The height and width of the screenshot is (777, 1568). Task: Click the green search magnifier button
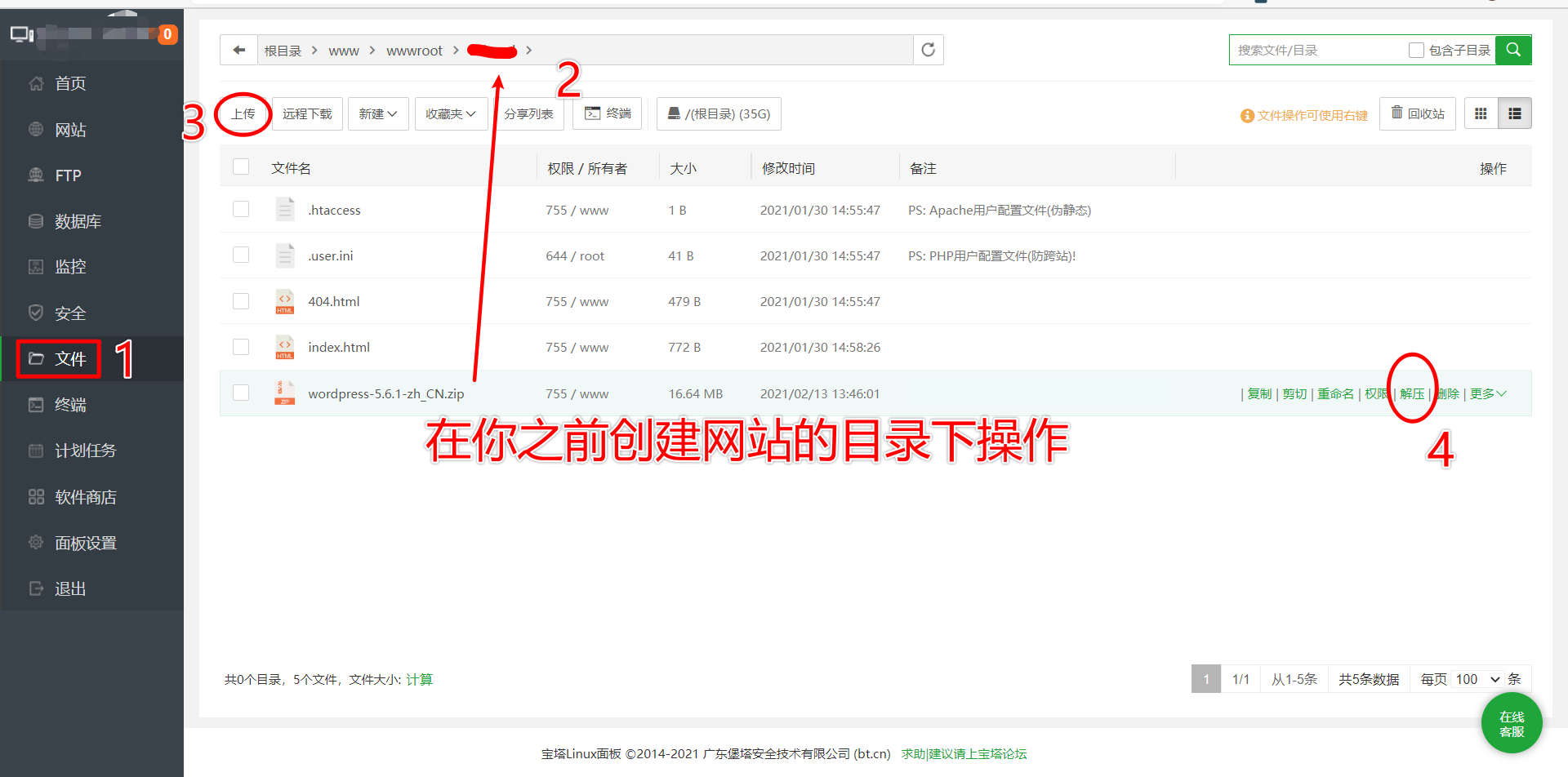(1513, 50)
